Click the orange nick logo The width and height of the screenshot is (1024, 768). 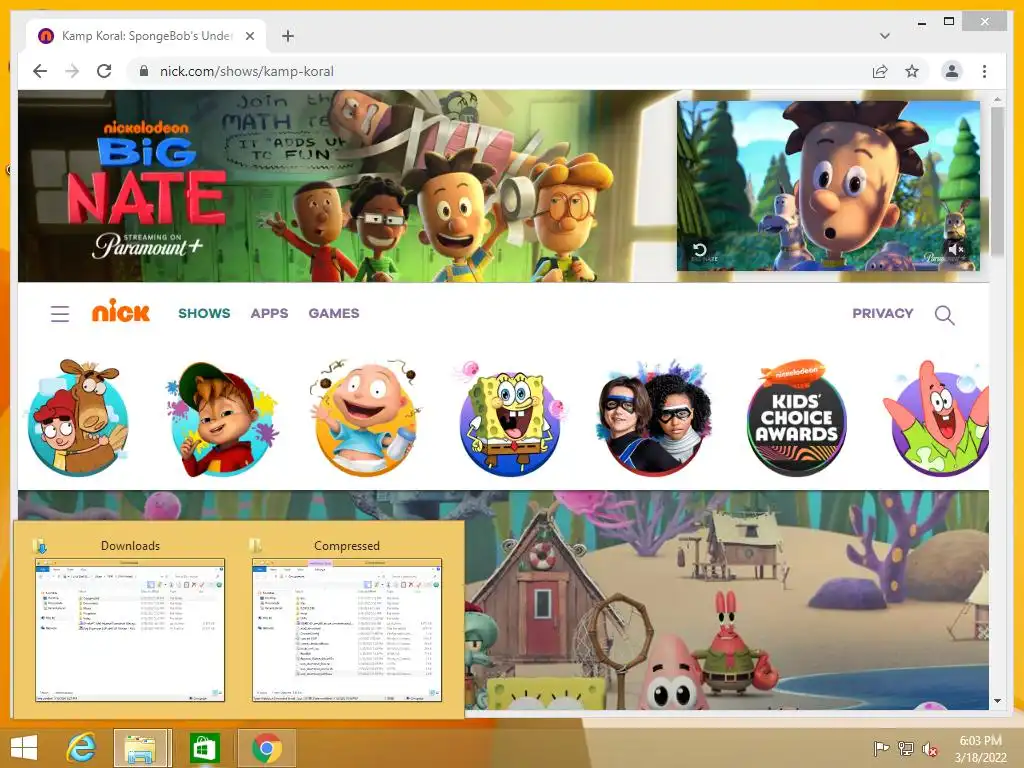click(121, 311)
